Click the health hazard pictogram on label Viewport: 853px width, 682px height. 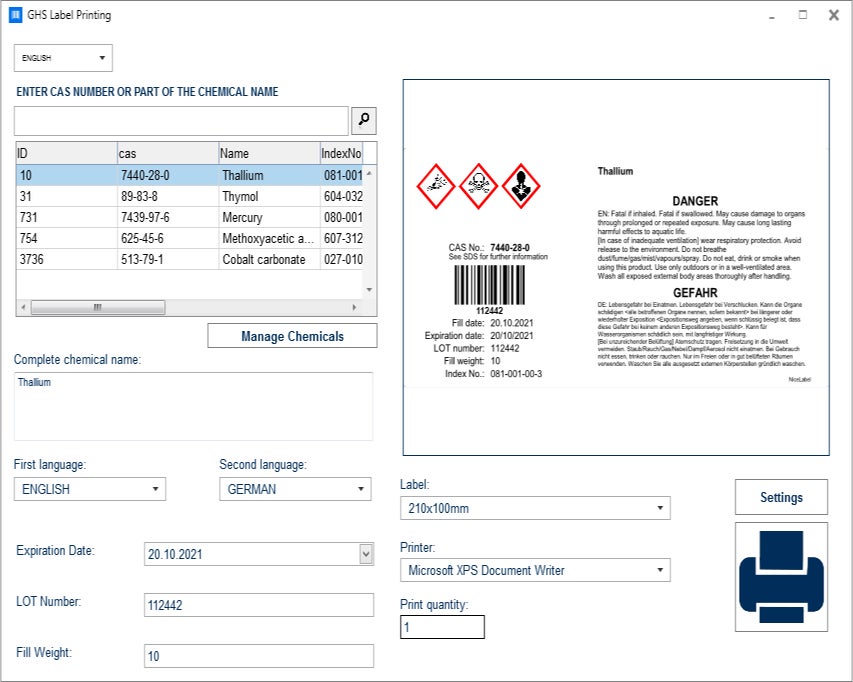tap(520, 186)
